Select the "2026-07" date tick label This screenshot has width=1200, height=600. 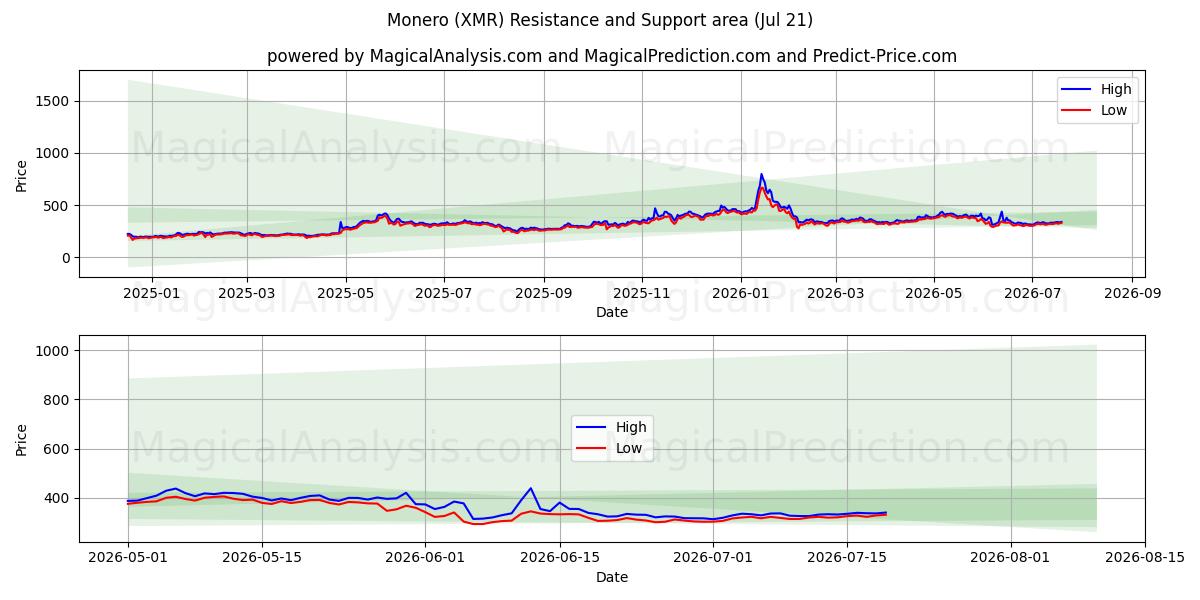1033,293
